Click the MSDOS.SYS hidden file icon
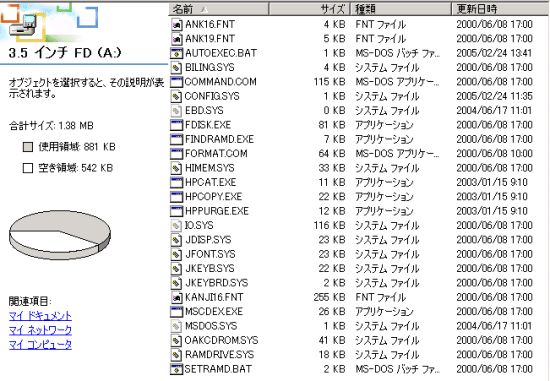This screenshot has height=381, width=550. pos(176,326)
